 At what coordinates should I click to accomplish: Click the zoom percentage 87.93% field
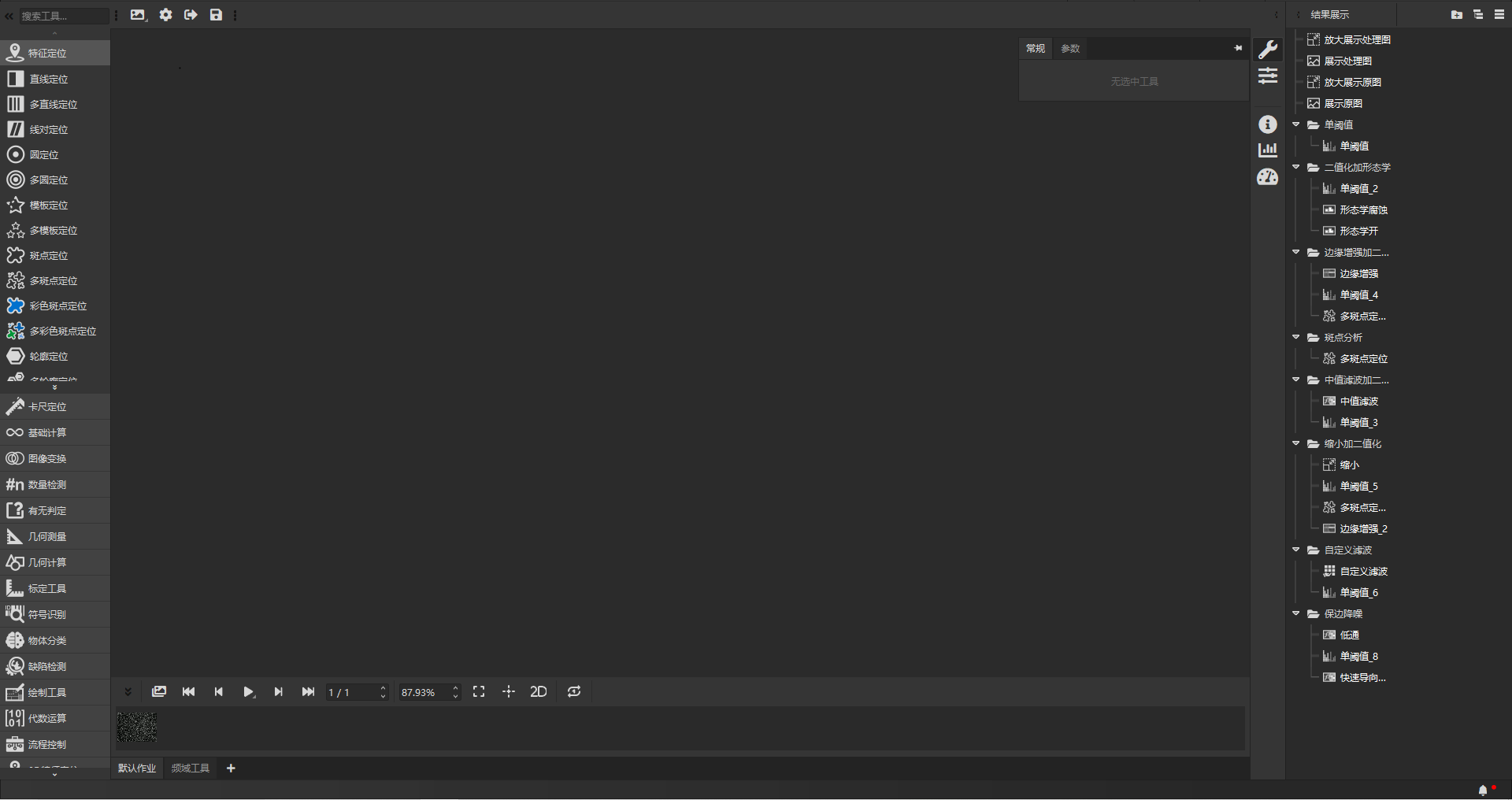(424, 692)
